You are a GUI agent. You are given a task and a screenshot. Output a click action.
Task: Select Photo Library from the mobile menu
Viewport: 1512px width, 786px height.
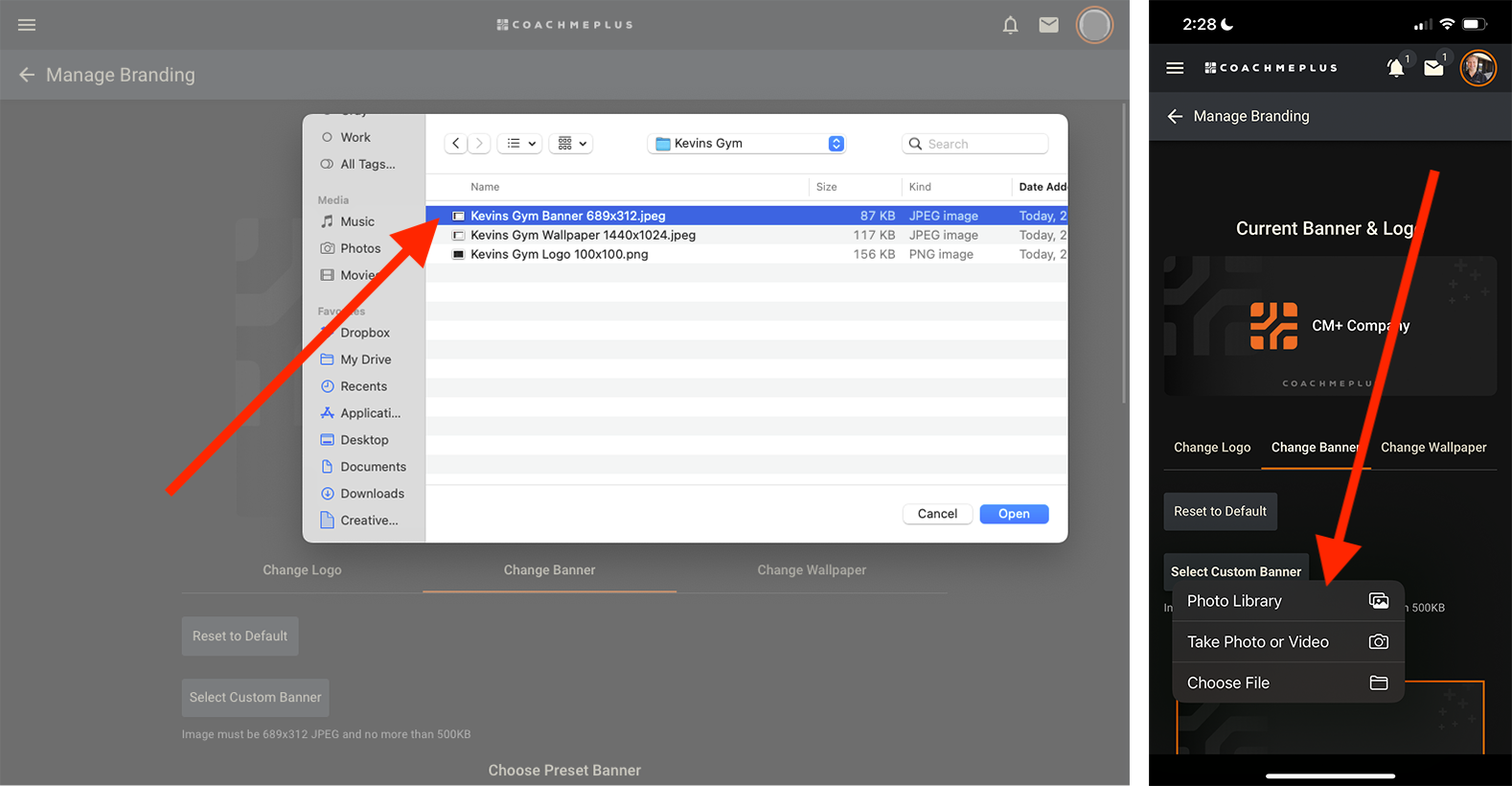(x=1287, y=601)
